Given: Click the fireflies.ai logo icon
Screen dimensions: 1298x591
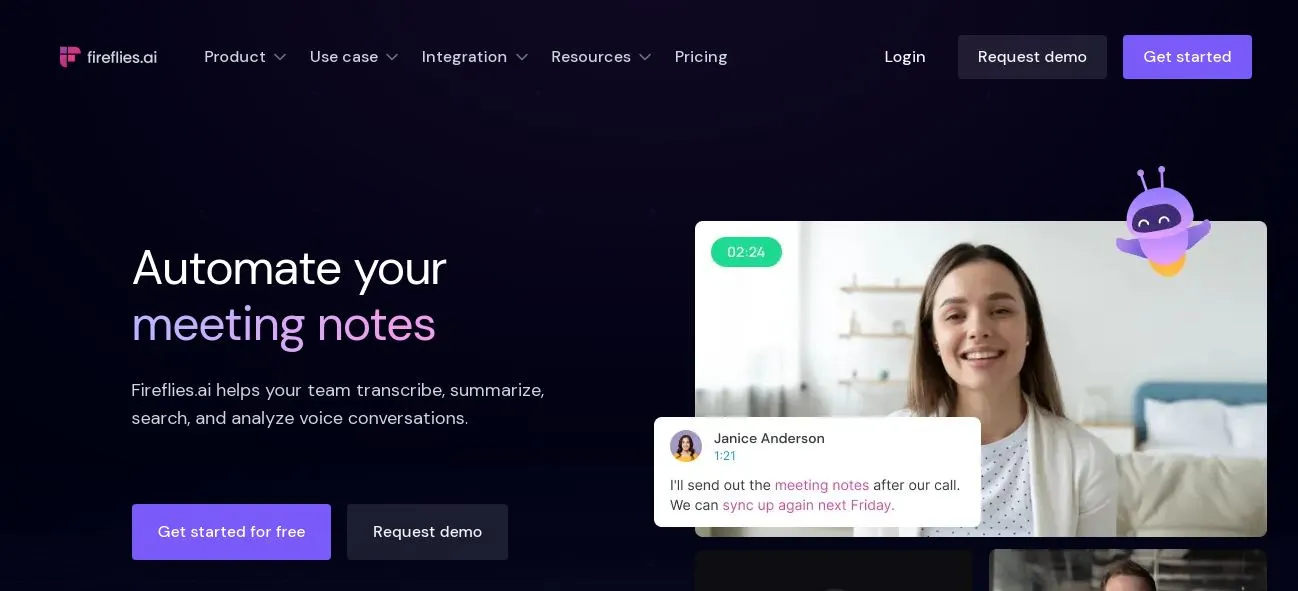Looking at the screenshot, I should [x=69, y=57].
